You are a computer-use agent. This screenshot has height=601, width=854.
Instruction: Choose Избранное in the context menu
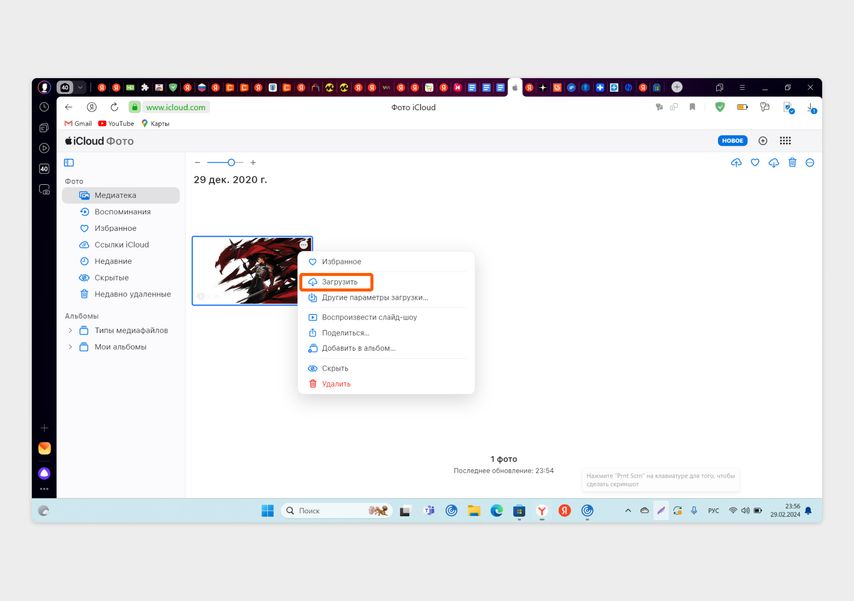pos(386,262)
